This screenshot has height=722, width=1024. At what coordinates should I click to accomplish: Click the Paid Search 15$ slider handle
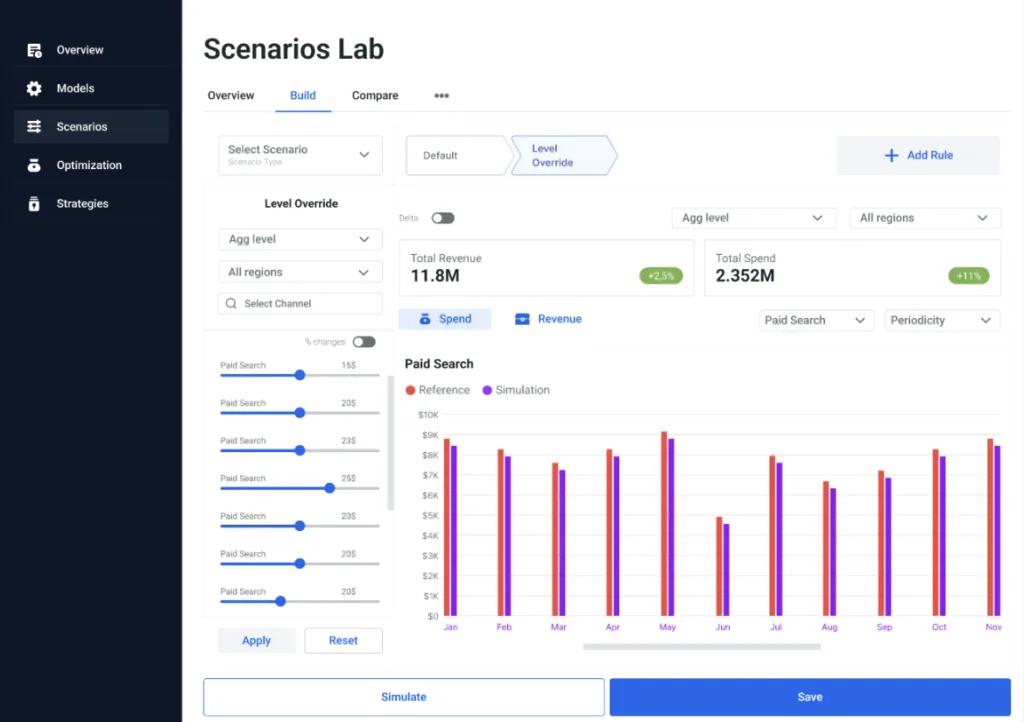coord(300,375)
